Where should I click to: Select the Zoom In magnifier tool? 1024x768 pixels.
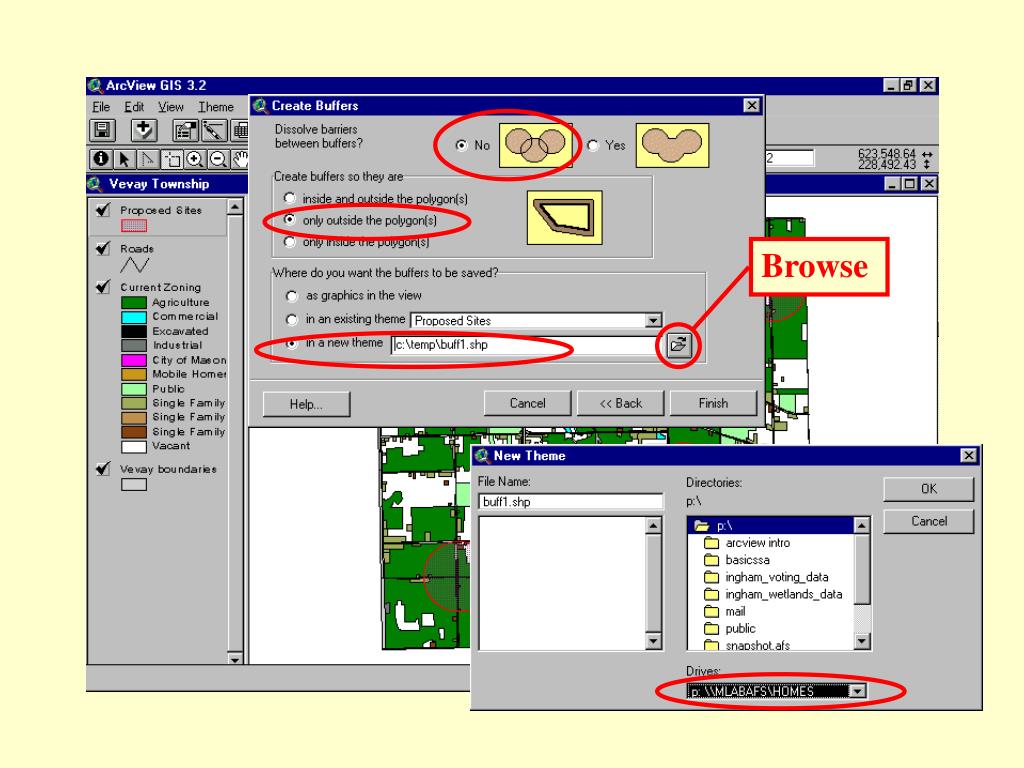pyautogui.click(x=195, y=159)
